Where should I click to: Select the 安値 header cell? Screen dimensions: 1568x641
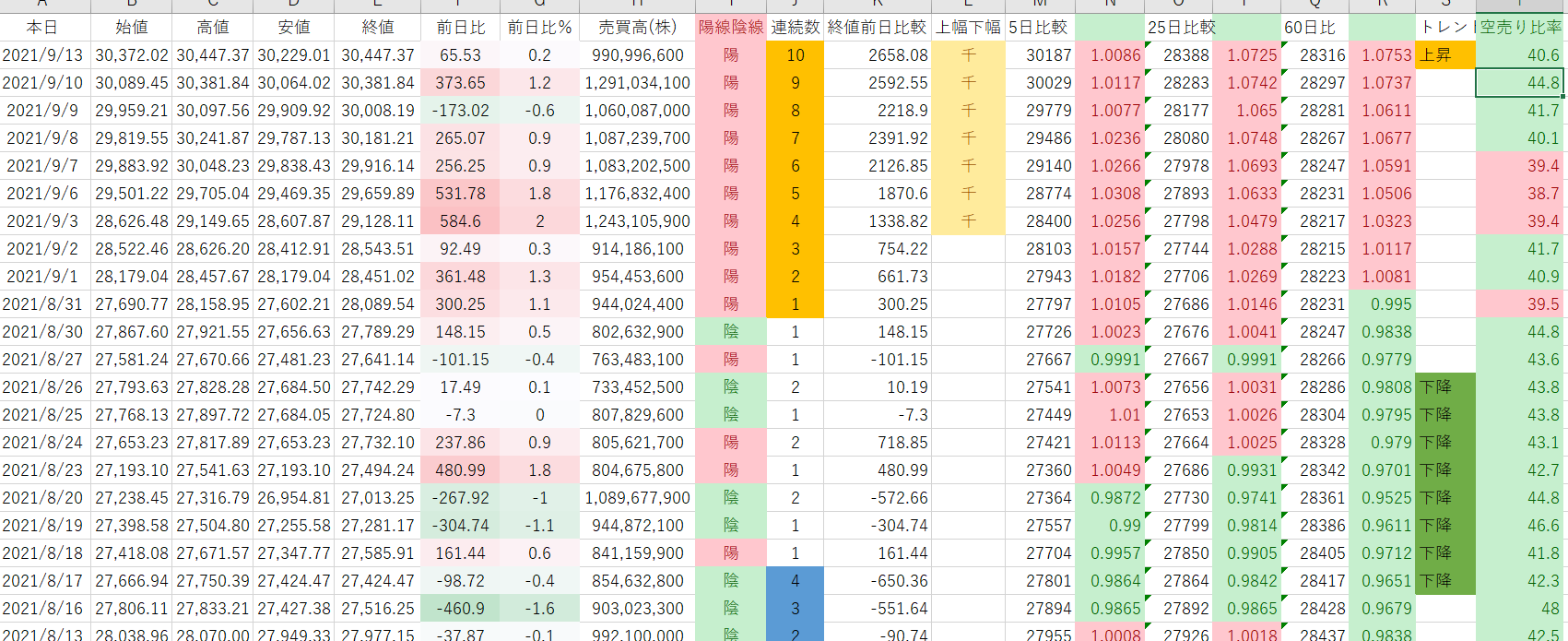pyautogui.click(x=294, y=28)
